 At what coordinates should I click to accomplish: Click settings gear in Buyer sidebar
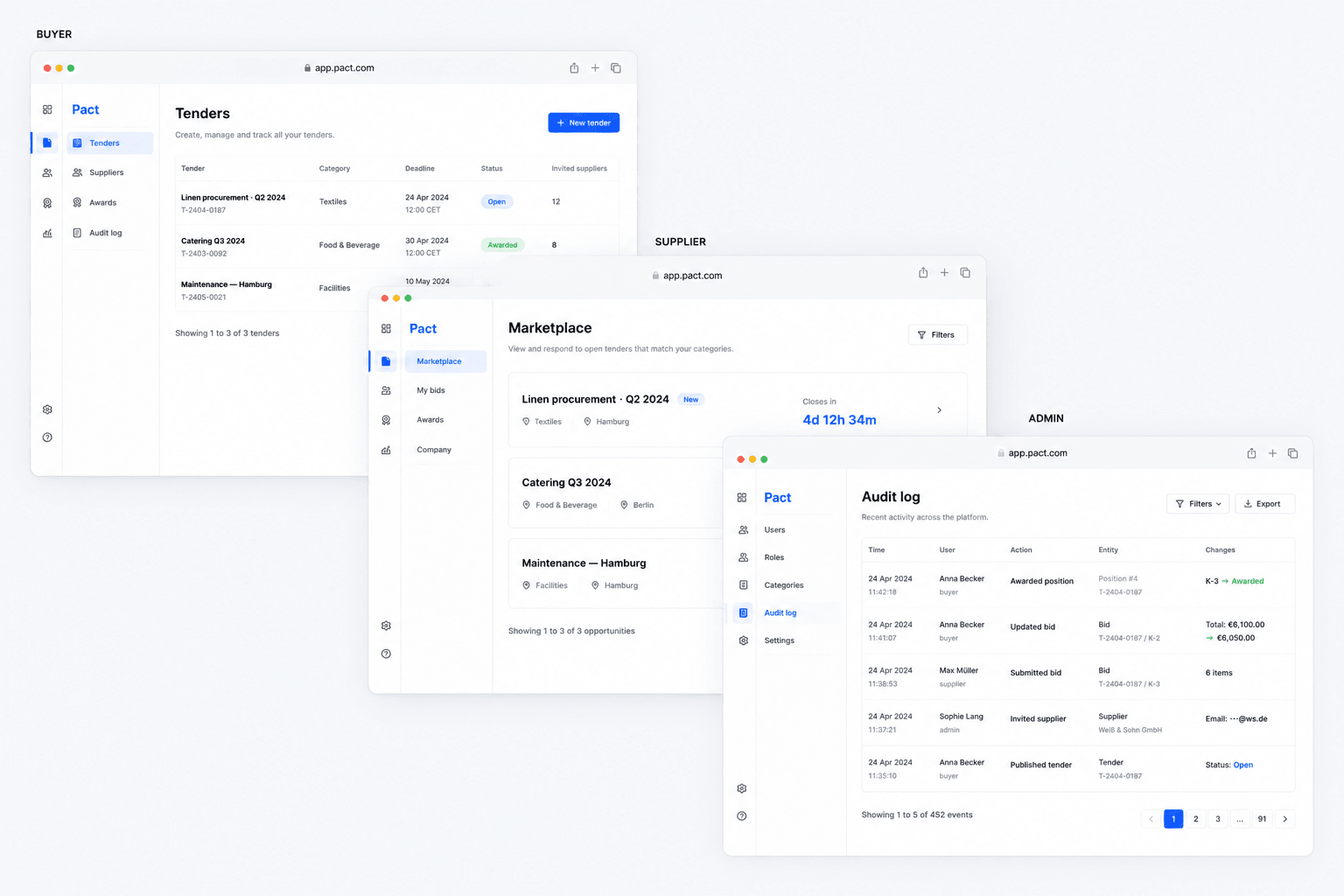47,409
